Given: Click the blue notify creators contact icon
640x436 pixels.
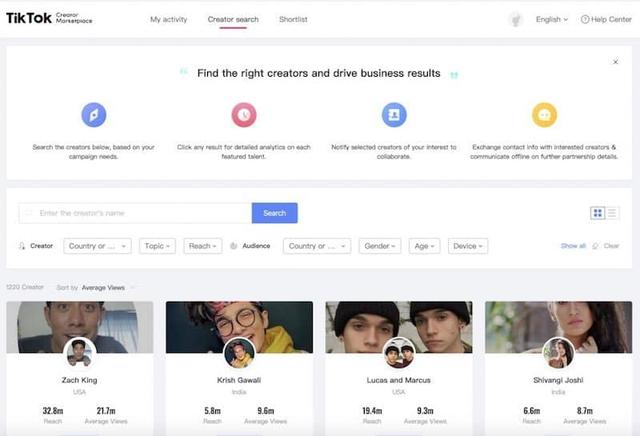Looking at the screenshot, I should [x=394, y=115].
